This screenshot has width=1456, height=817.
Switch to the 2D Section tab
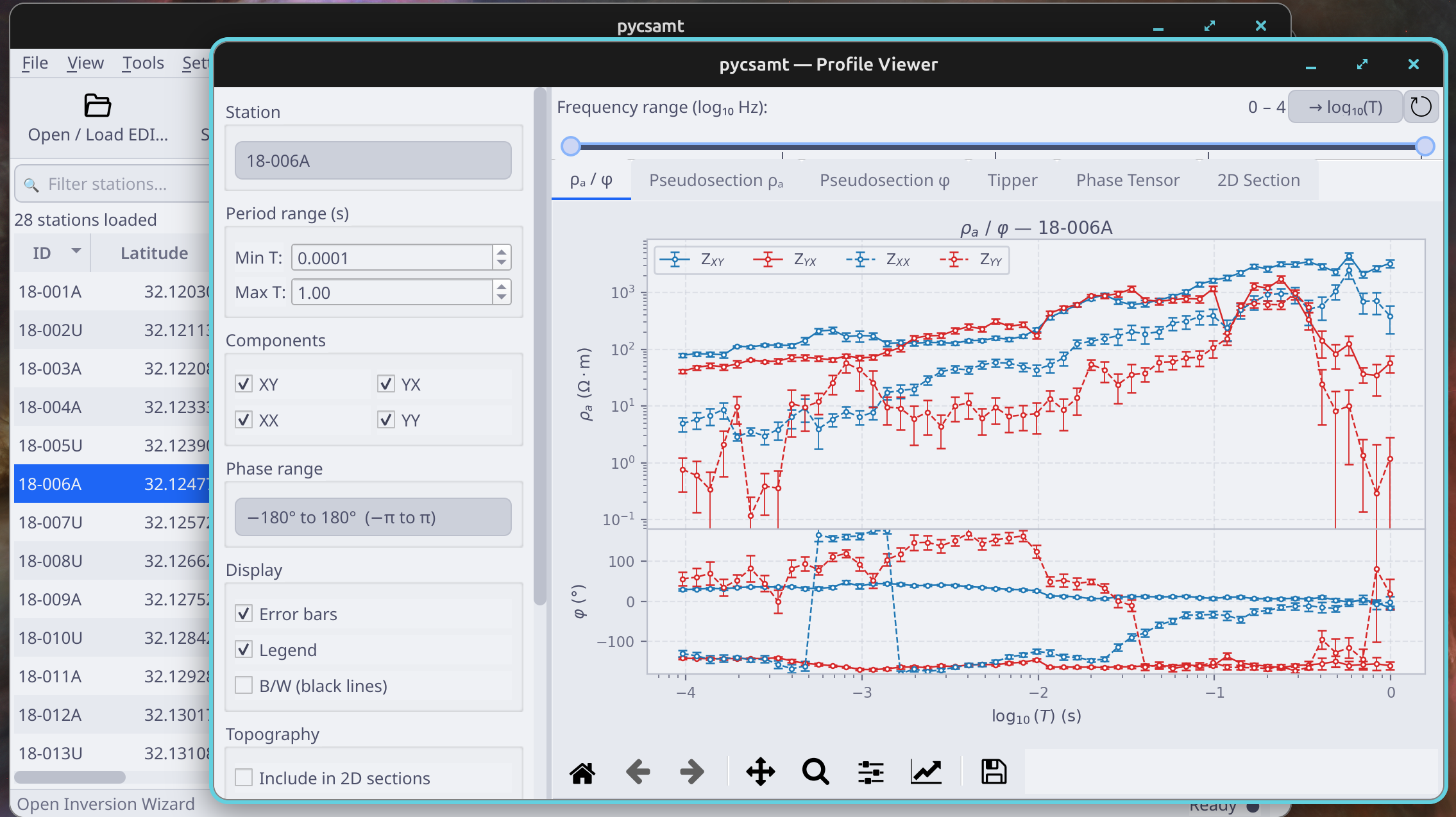1258,181
